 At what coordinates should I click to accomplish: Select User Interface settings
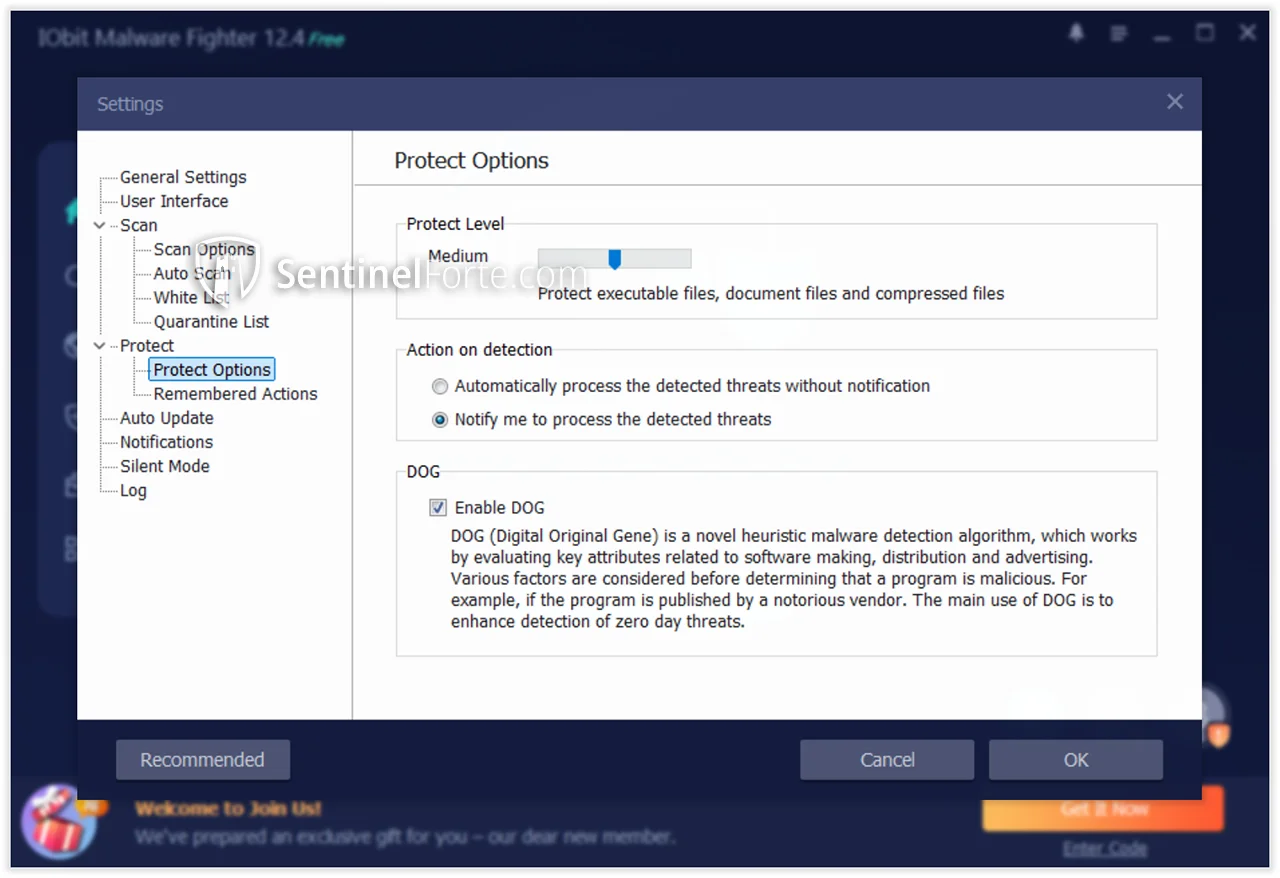click(174, 201)
